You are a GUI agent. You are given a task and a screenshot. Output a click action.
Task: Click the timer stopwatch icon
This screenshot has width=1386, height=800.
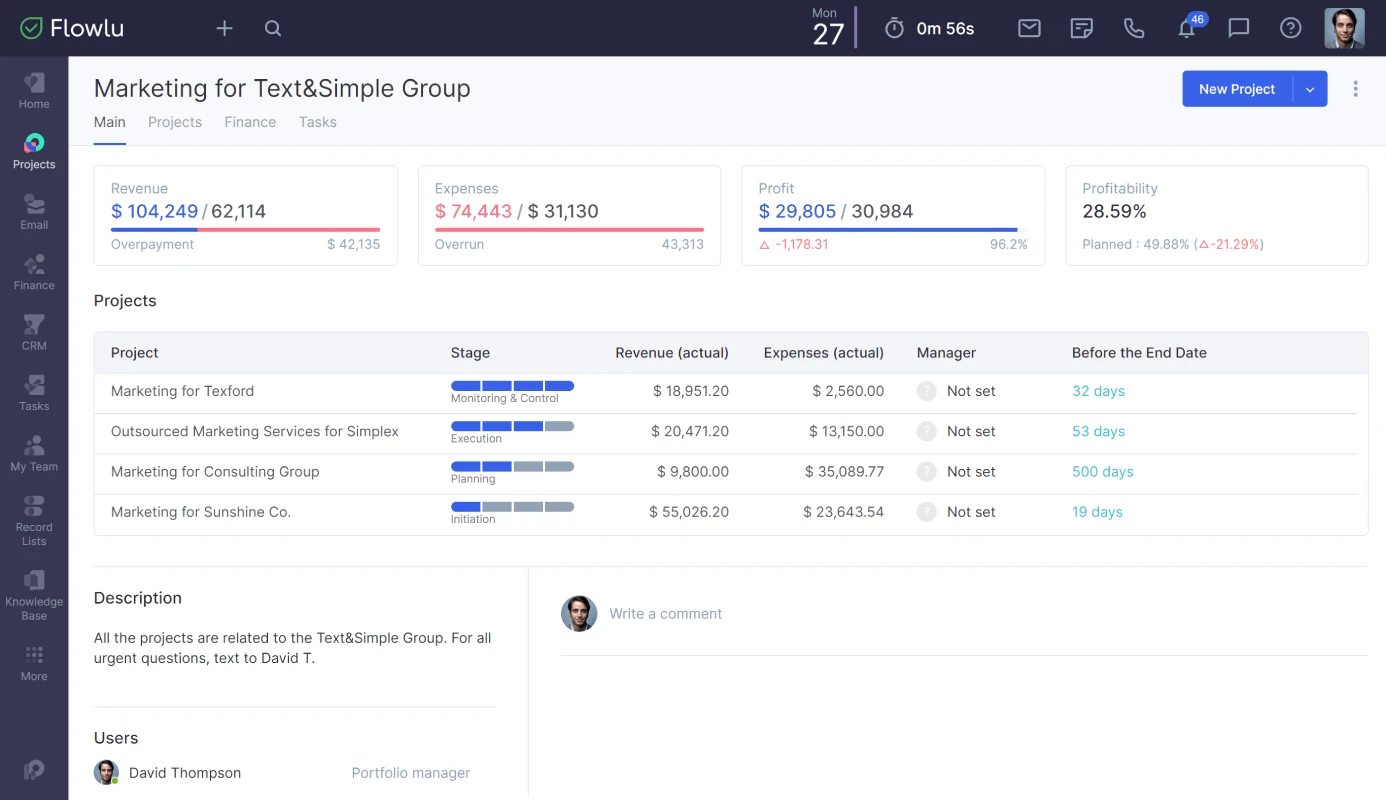click(894, 29)
